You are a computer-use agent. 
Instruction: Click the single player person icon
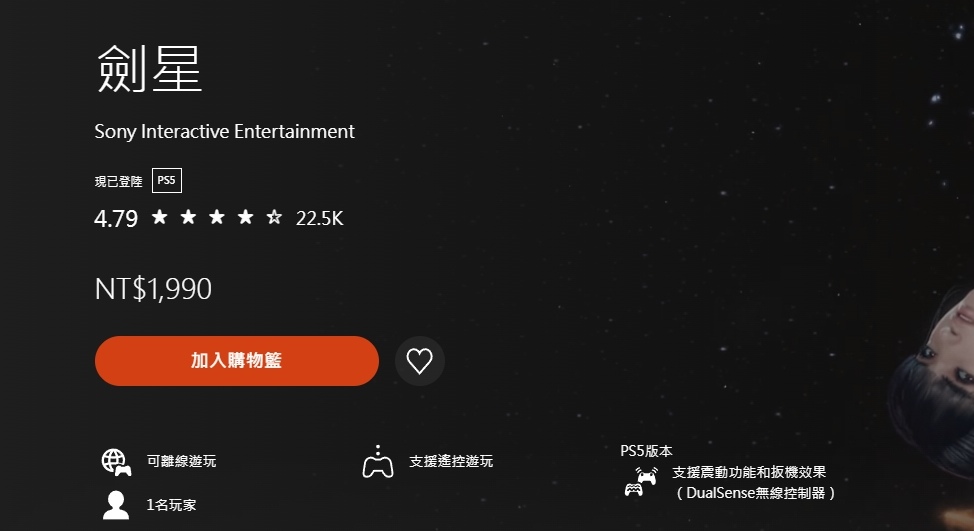tap(116, 505)
